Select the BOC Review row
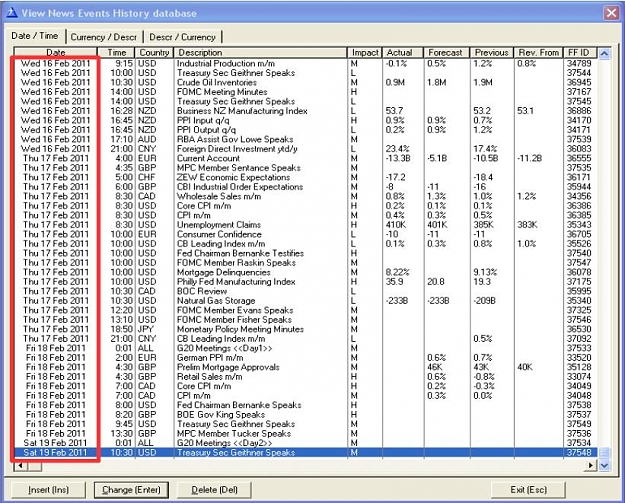625x503 pixels. 305,291
